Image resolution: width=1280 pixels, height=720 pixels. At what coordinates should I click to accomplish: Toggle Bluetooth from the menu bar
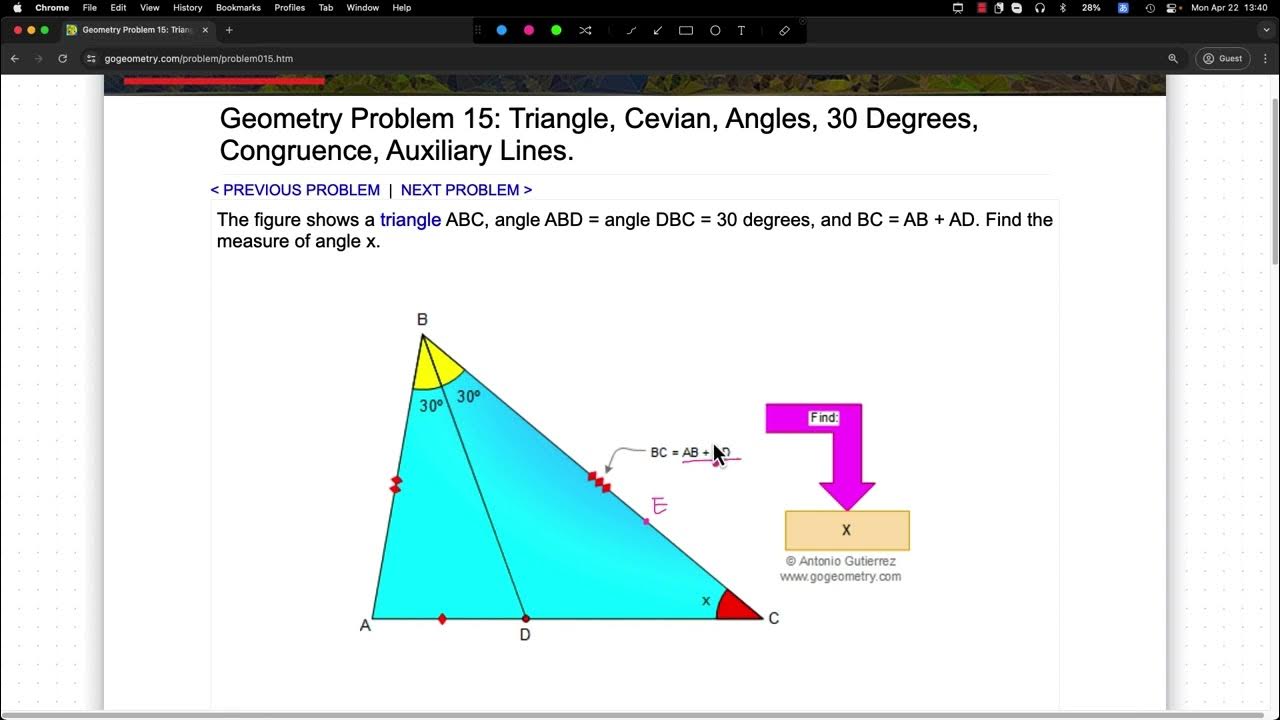pyautogui.click(x=1062, y=7)
